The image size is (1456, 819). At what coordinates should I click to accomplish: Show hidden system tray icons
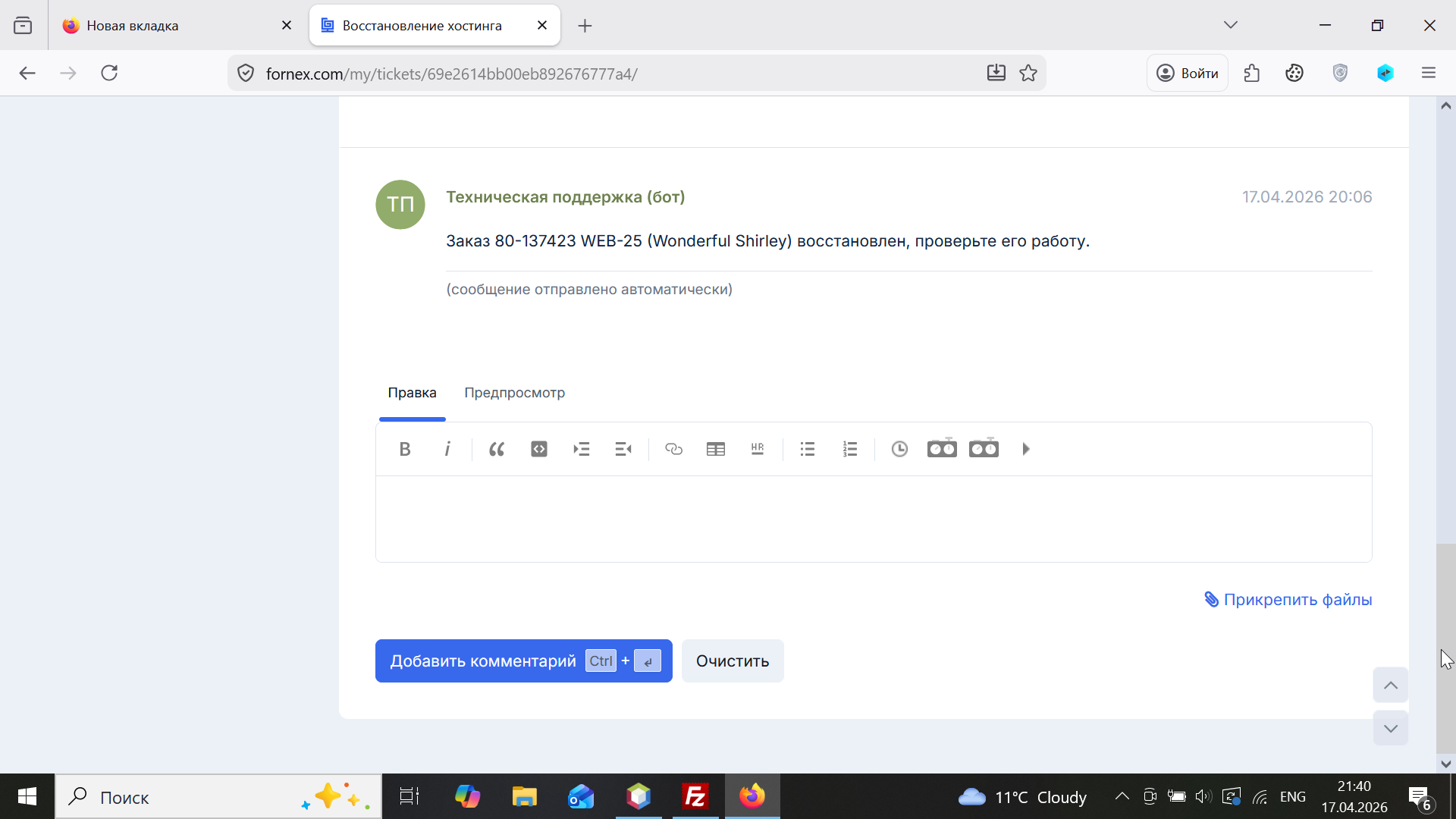pos(1122,796)
